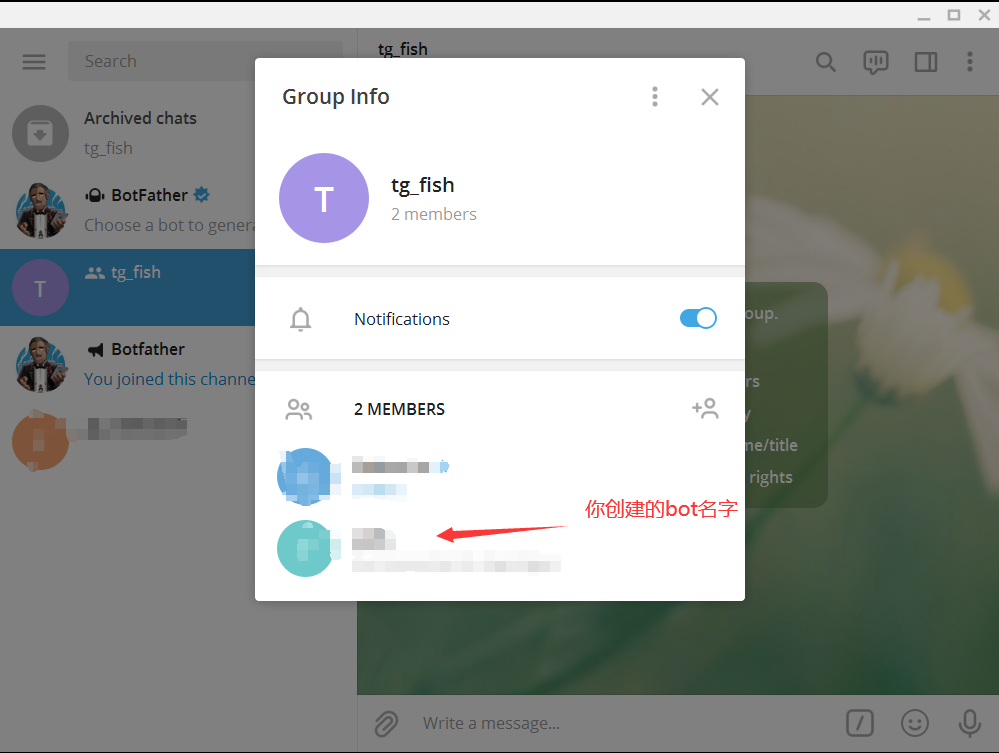Click the Botfather channel avatar
Screen dimensions: 999x753
pyautogui.click(x=40, y=364)
